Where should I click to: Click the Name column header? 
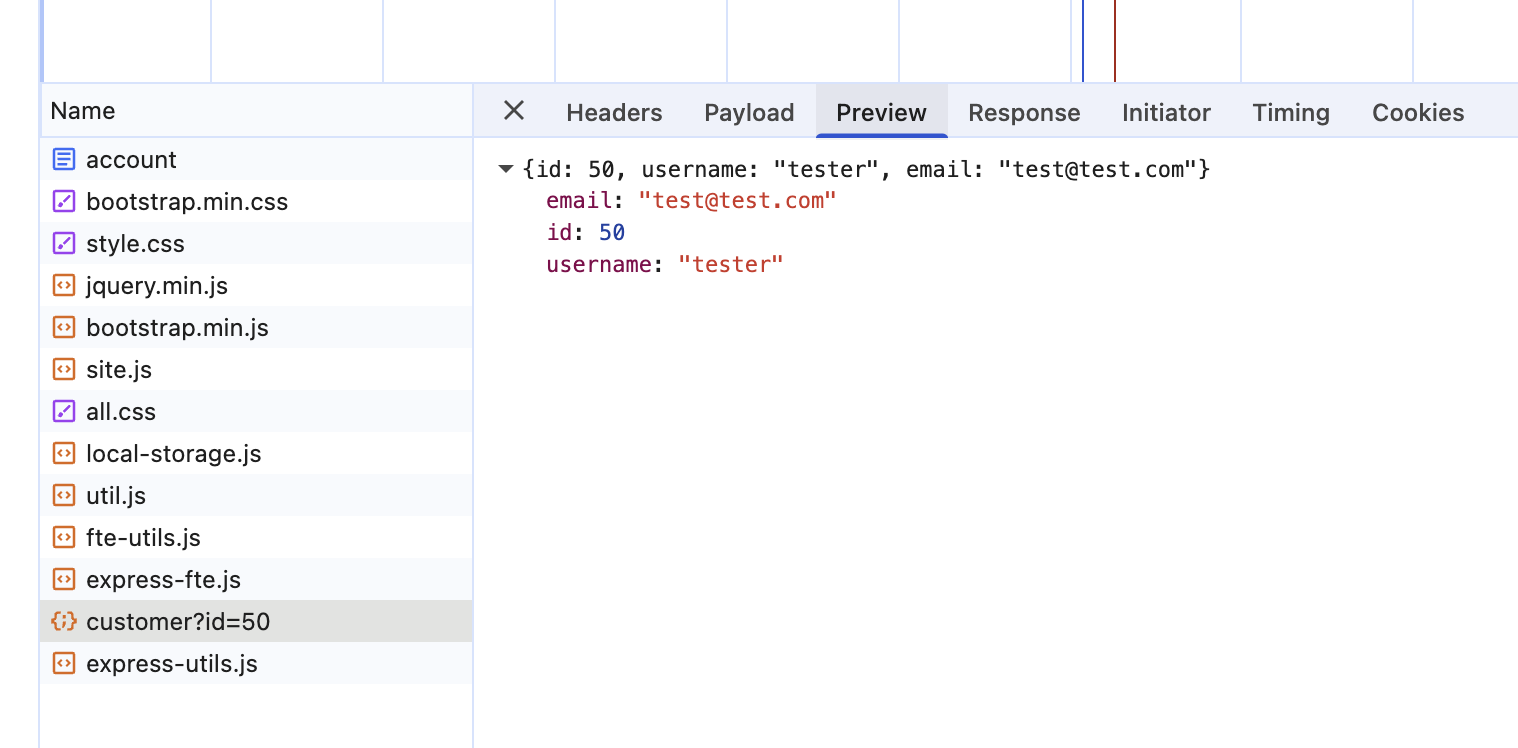256,110
